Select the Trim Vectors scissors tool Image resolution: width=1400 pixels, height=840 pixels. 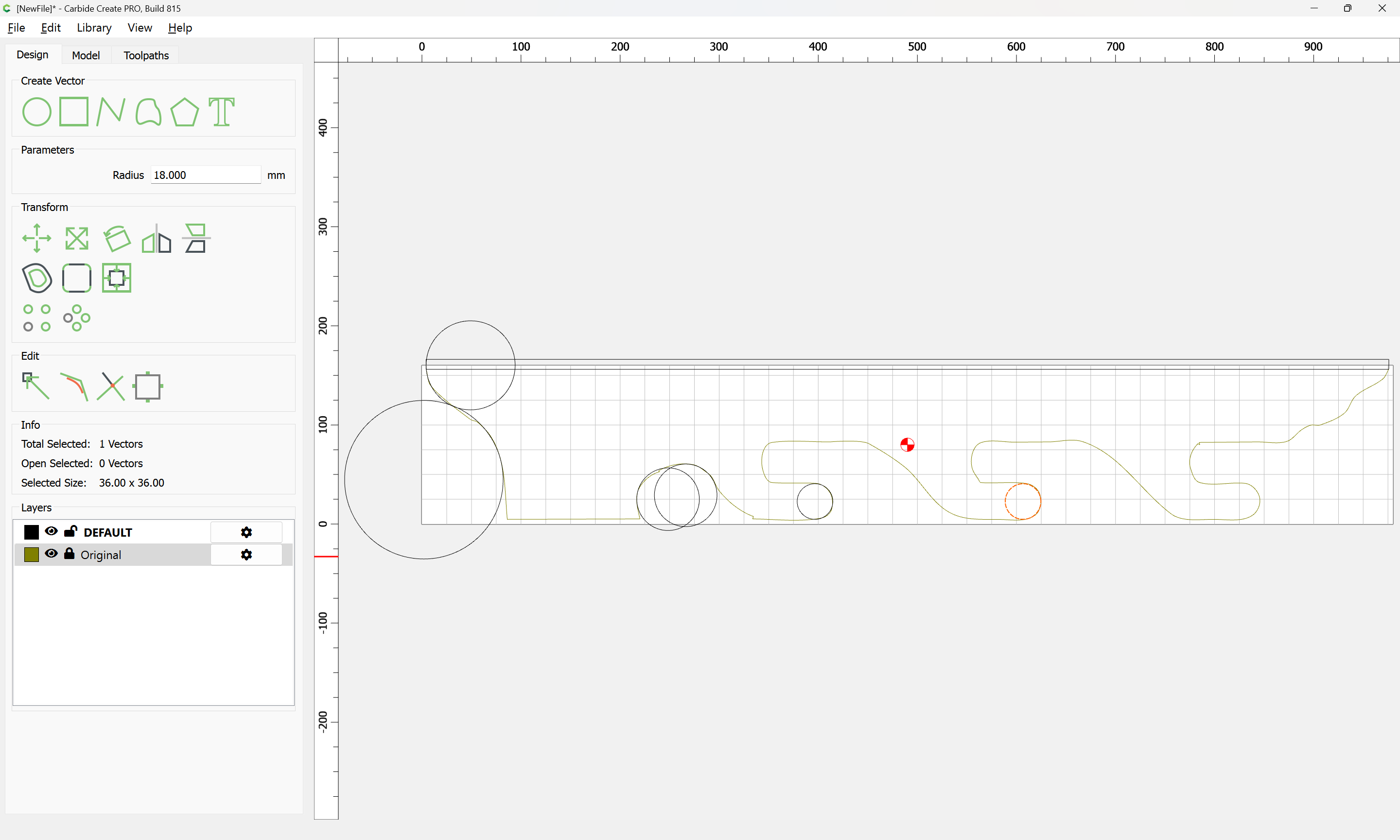111,386
